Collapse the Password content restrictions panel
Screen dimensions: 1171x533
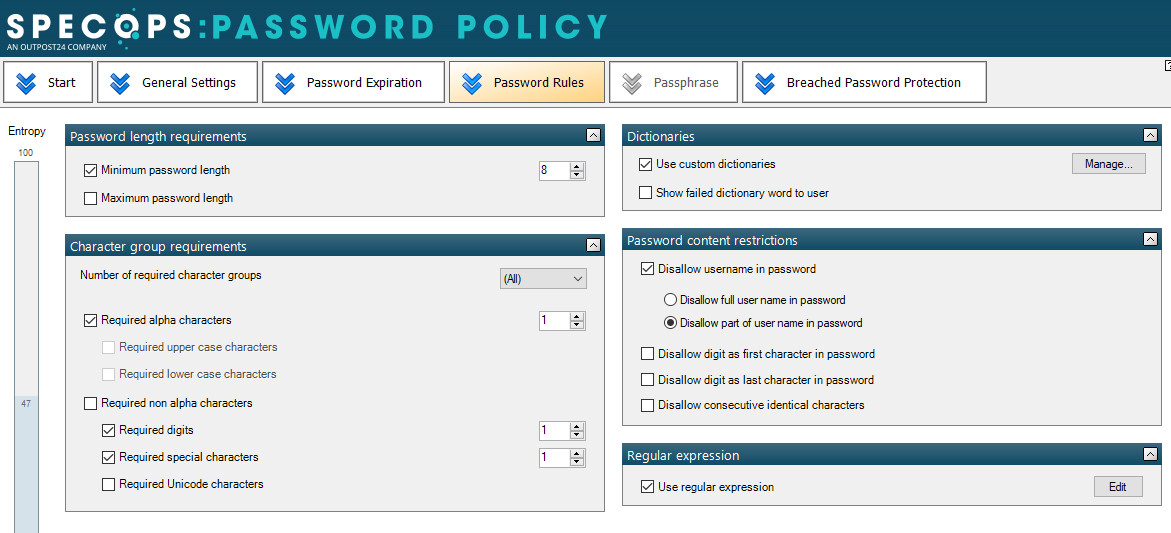coord(1150,239)
